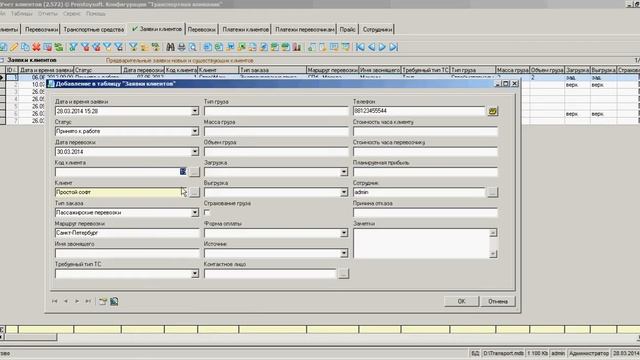The width and height of the screenshot is (640, 360).
Task: Click main window horizontal scrollbar thumb
Action: pyautogui.click(x=31, y=337)
